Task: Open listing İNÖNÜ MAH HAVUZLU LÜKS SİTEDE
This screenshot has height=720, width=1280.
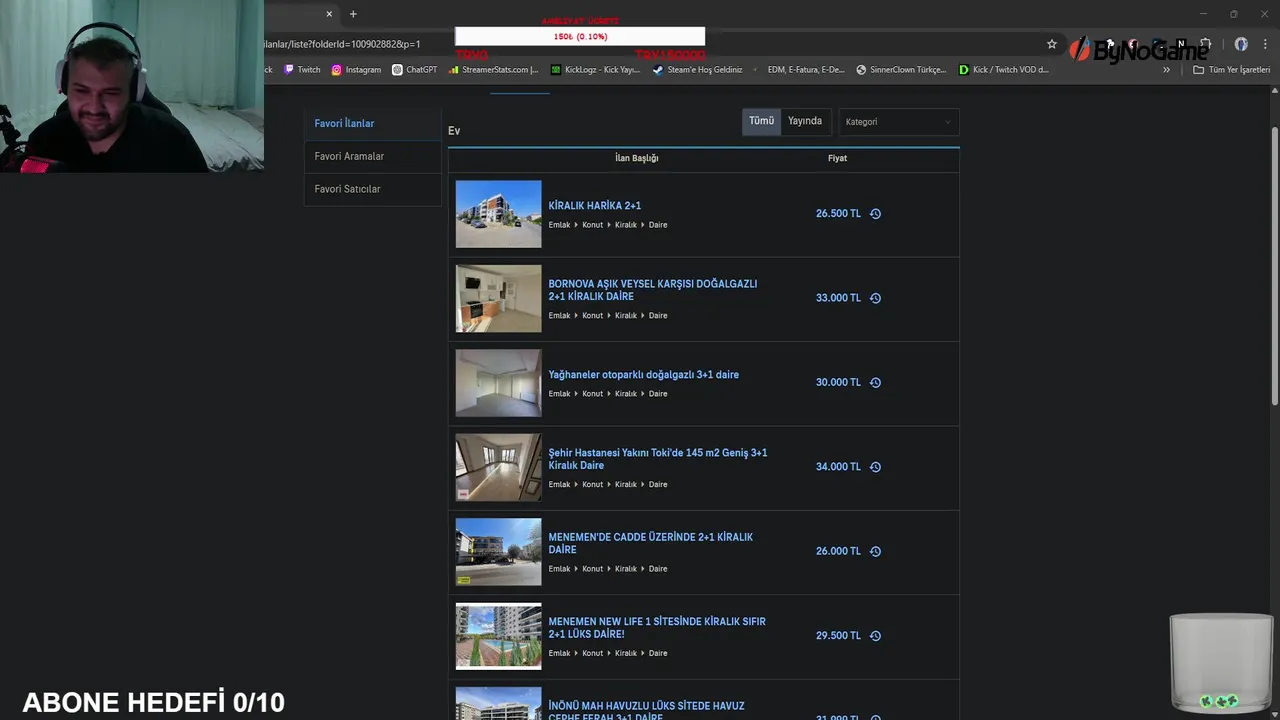Action: pos(647,711)
